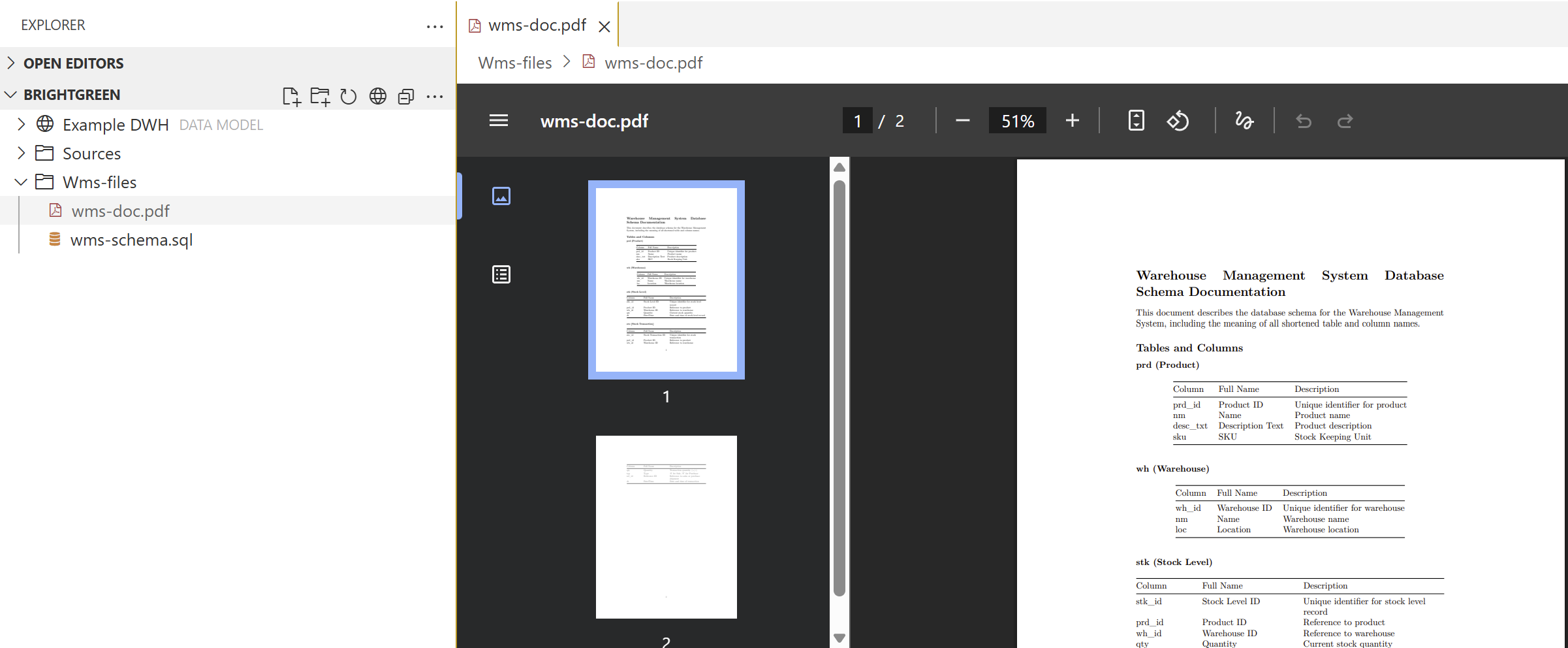Collapse all folders in explorer
This screenshot has width=1568, height=648.
[406, 96]
